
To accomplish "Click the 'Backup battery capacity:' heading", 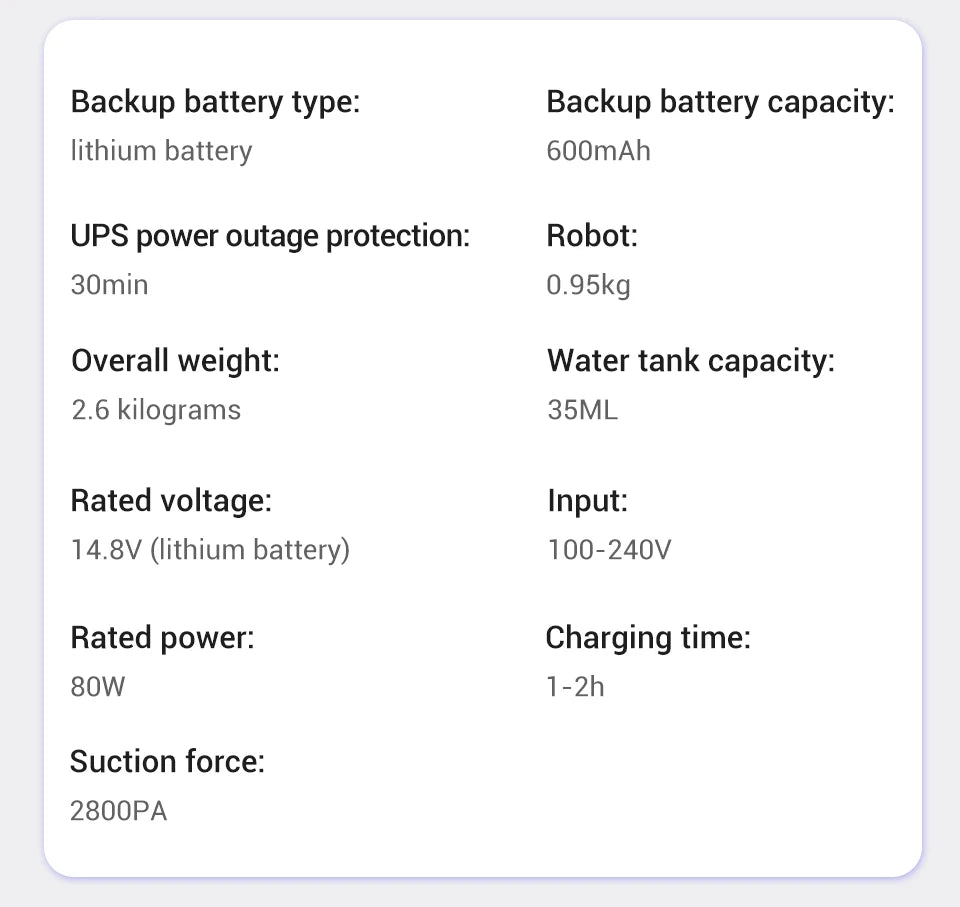I will coord(720,102).
